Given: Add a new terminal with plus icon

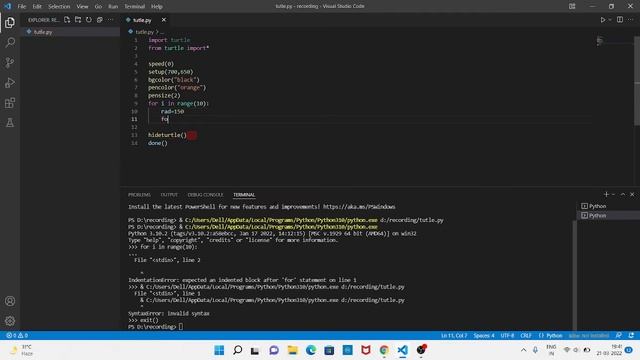Looking at the screenshot, I should (x=606, y=194).
